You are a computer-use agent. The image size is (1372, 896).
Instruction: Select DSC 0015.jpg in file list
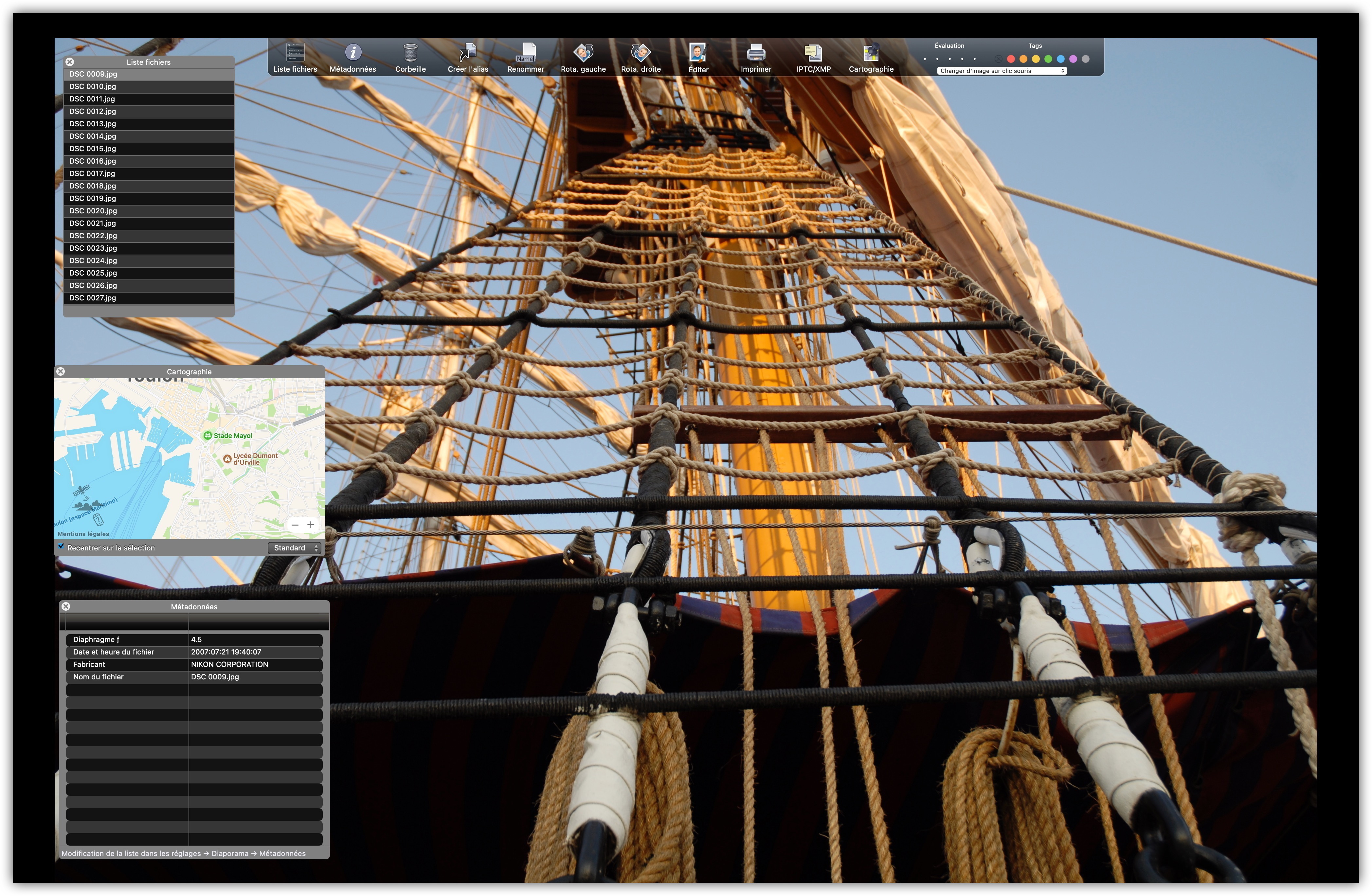pyautogui.click(x=149, y=148)
